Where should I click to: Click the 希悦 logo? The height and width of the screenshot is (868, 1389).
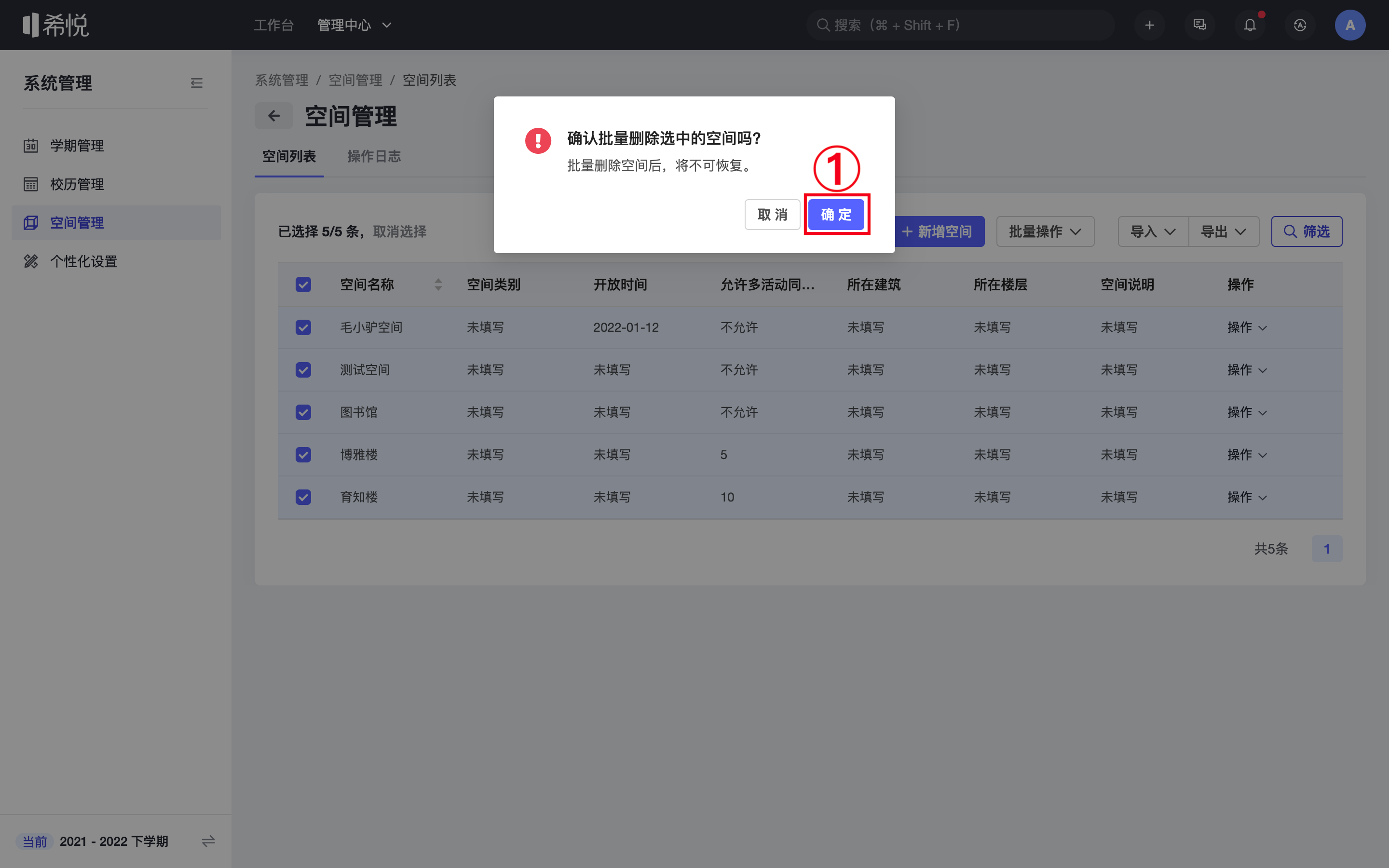[x=55, y=25]
